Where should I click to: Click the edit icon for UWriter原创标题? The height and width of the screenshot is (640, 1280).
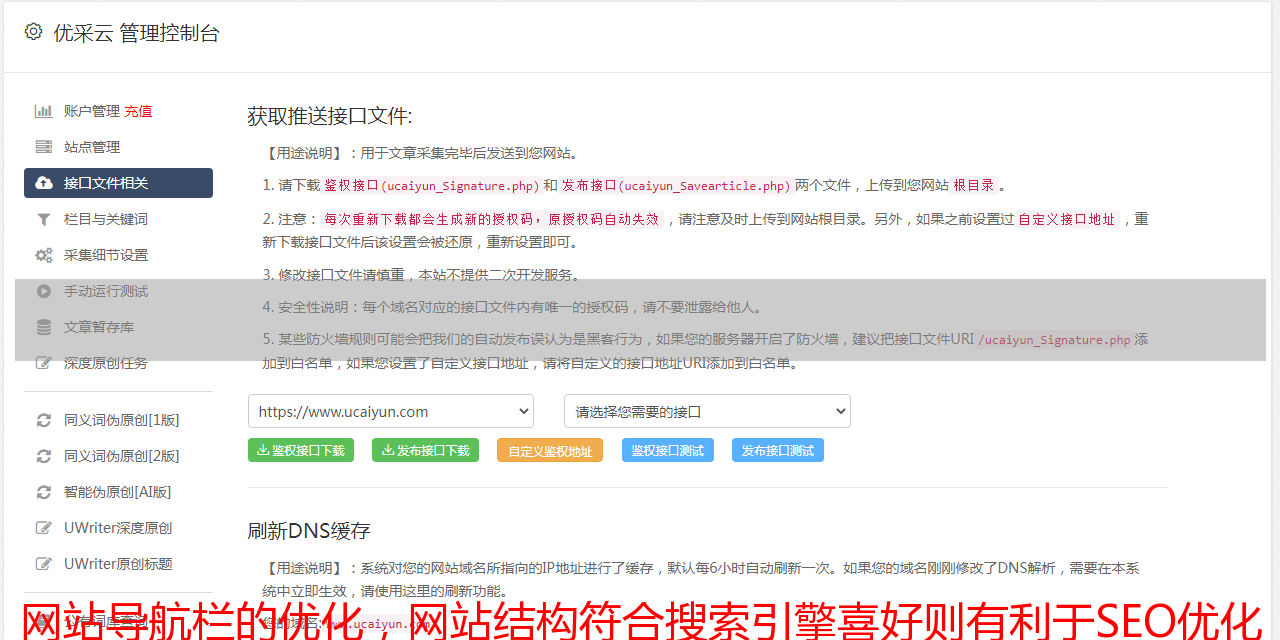pyautogui.click(x=44, y=564)
